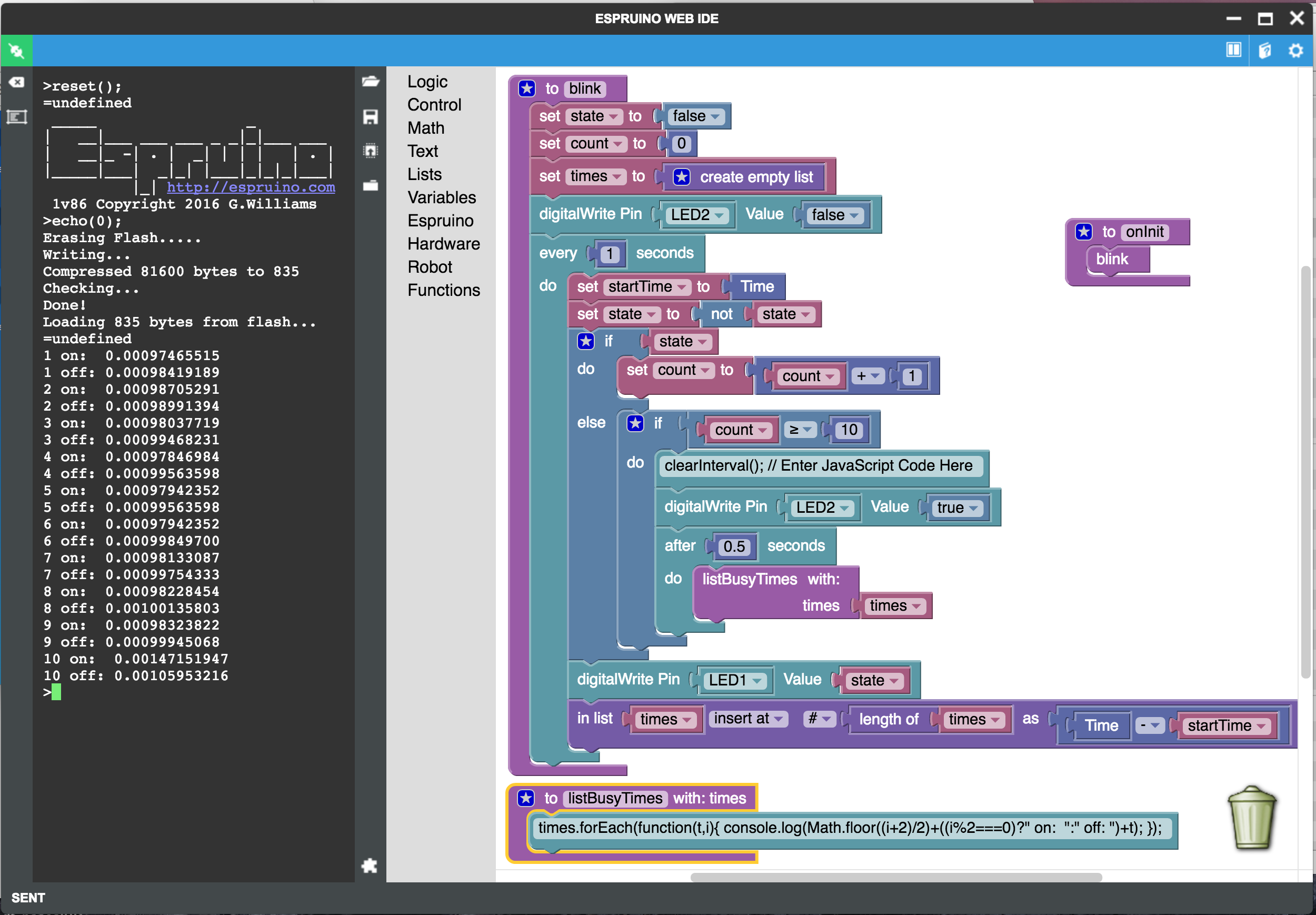The height and width of the screenshot is (915, 1316).
Task: Click the terminal prompt cursor
Action: pos(56,692)
